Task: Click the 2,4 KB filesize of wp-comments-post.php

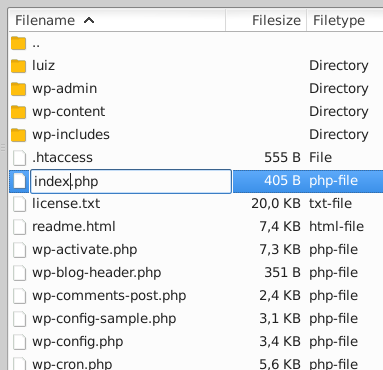Action: point(280,295)
